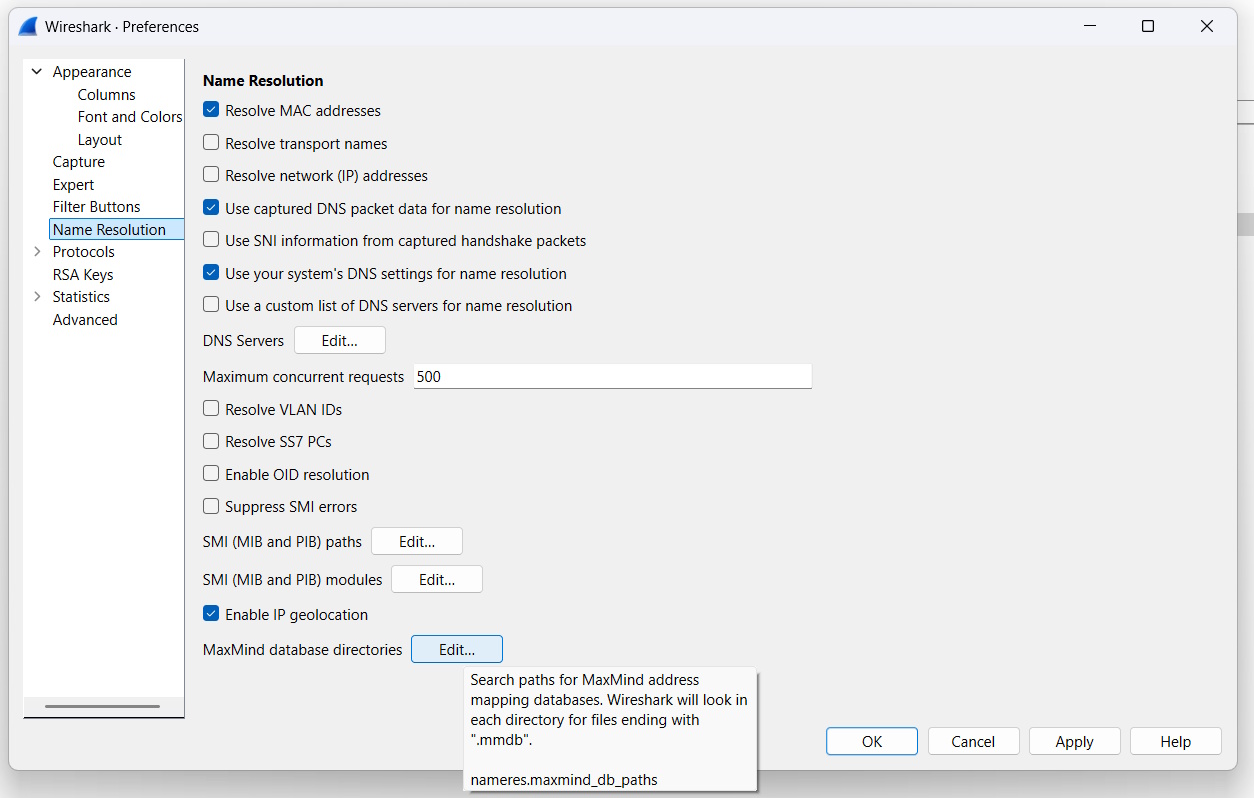This screenshot has height=798, width=1254.
Task: Enable Resolve VLAN IDs checkbox
Action: (211, 409)
